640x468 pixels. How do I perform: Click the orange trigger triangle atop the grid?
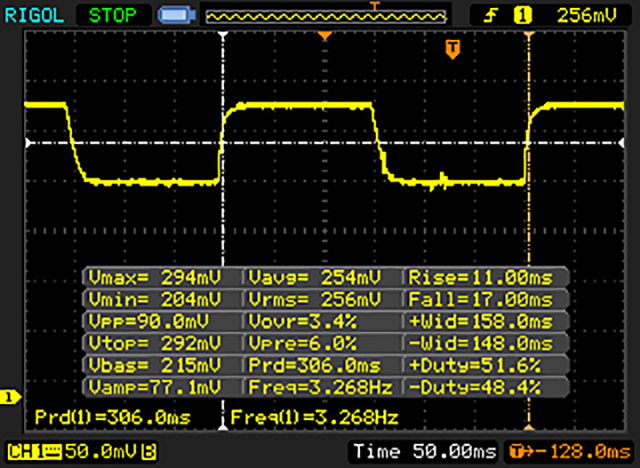(324, 36)
